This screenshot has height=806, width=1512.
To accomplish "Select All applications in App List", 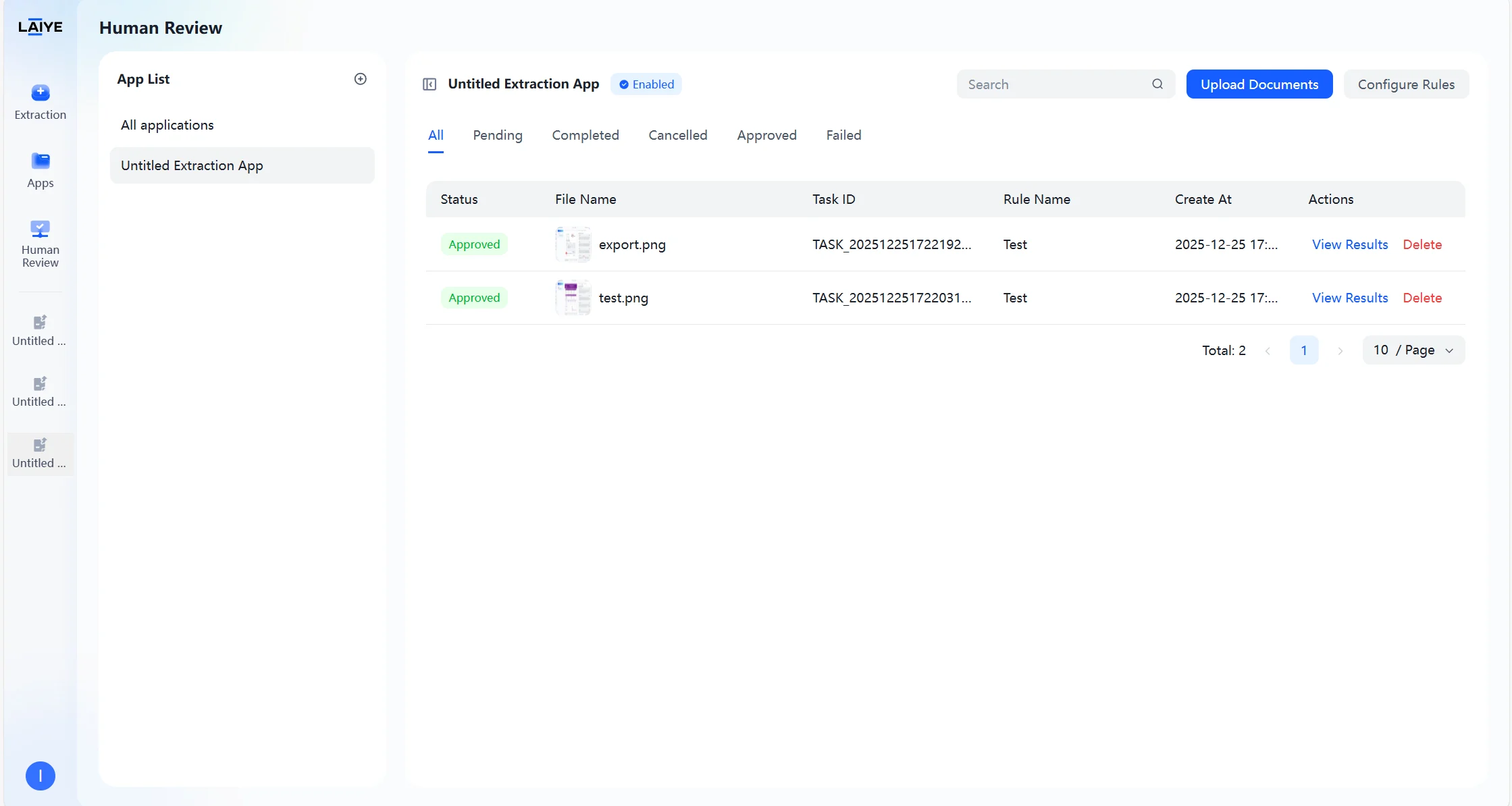I will click(x=242, y=125).
